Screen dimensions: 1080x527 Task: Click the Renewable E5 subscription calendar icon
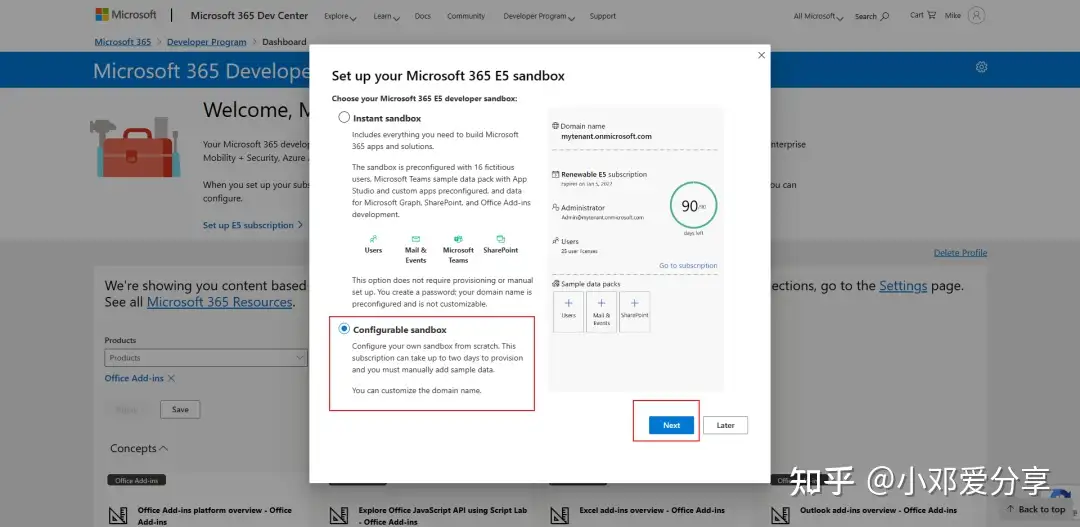tap(555, 174)
